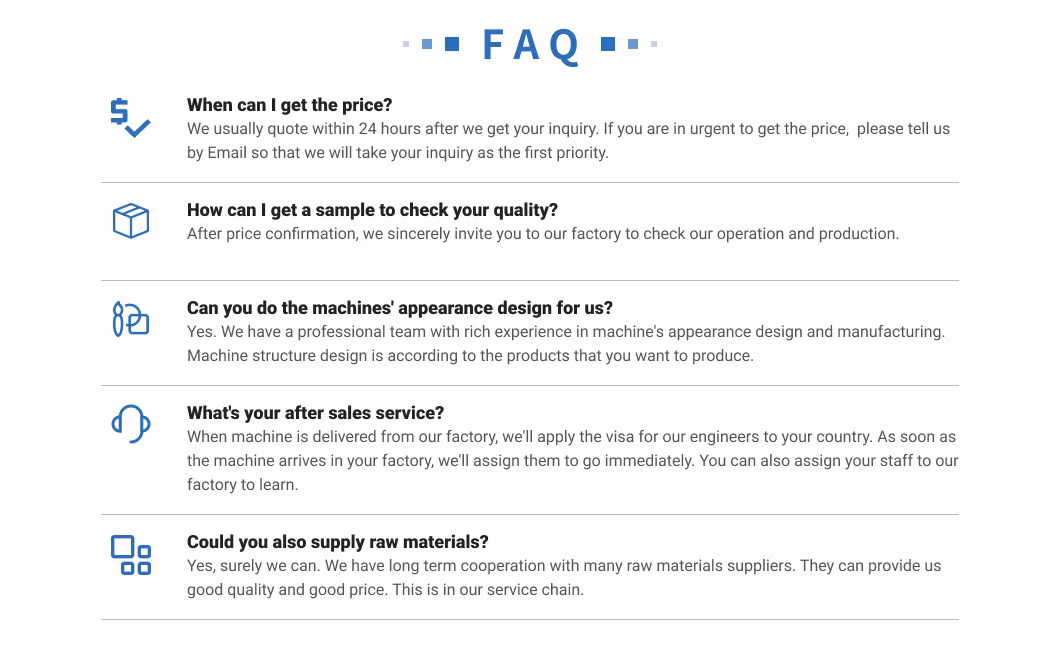Click the FAQ heading title
1060x650 pixels.
click(x=530, y=45)
